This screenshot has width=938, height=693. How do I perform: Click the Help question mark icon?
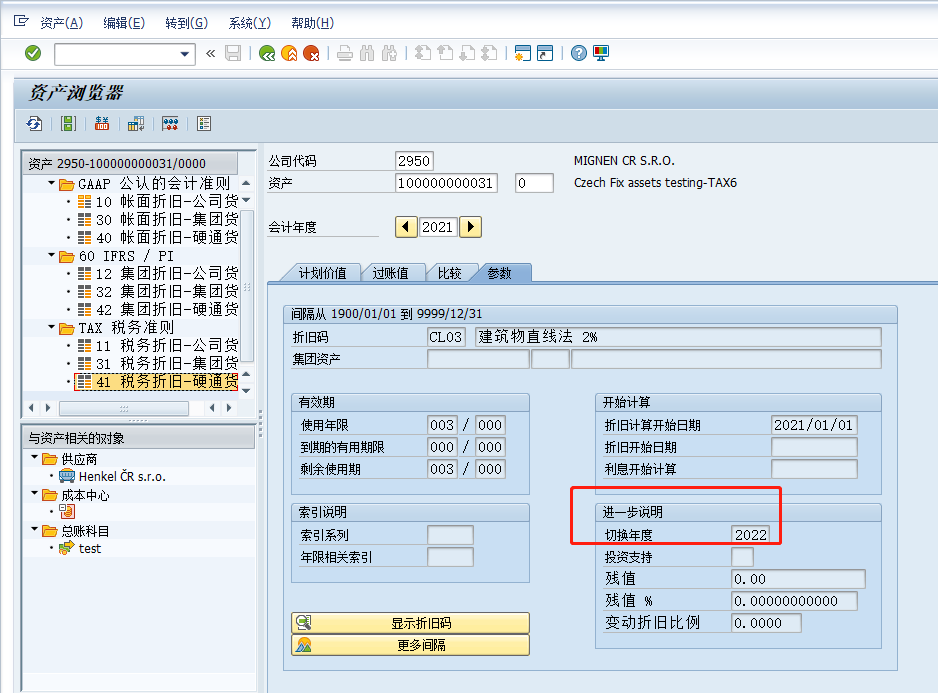pyautogui.click(x=579, y=55)
